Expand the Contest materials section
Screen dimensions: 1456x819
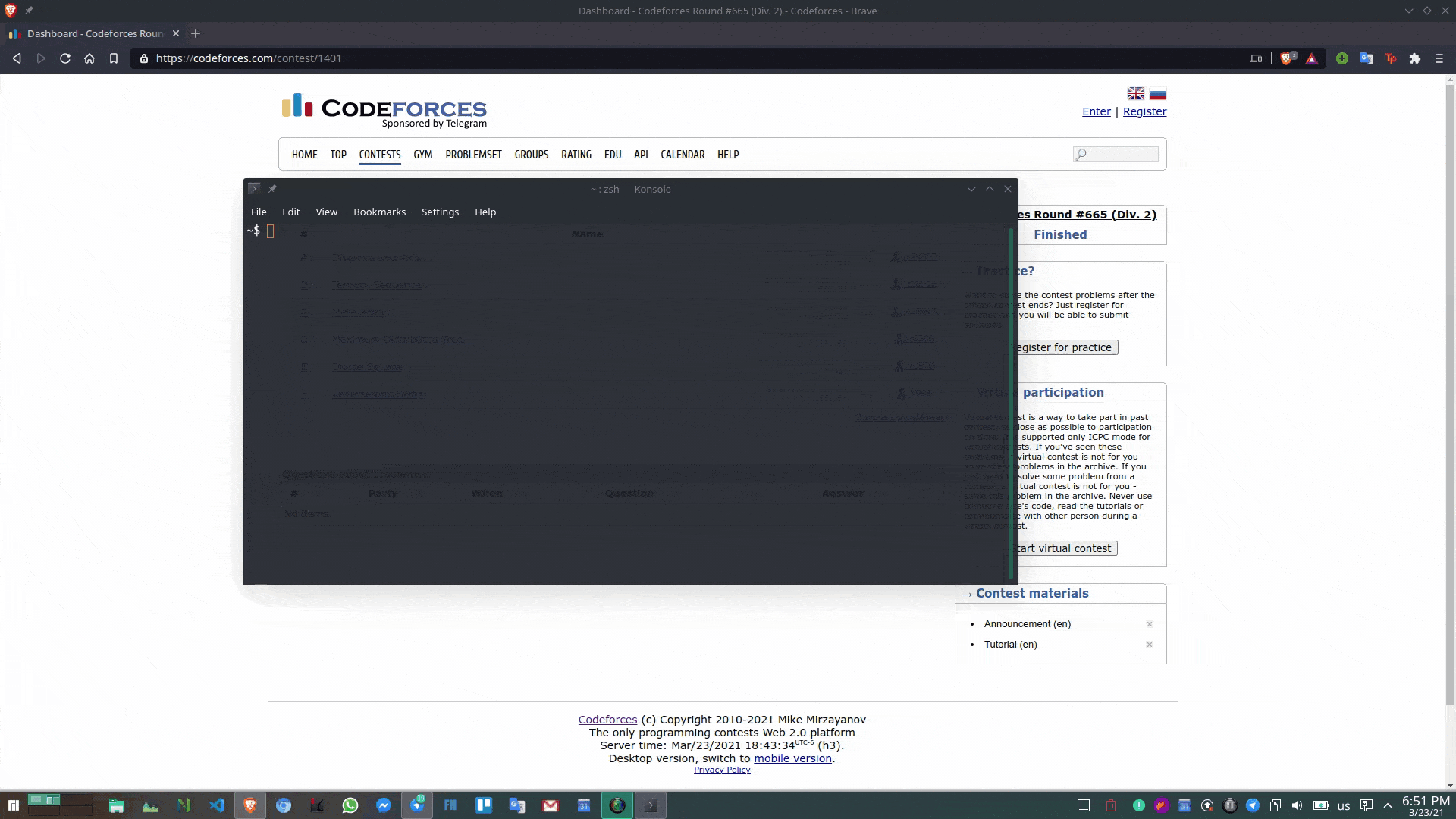click(966, 592)
